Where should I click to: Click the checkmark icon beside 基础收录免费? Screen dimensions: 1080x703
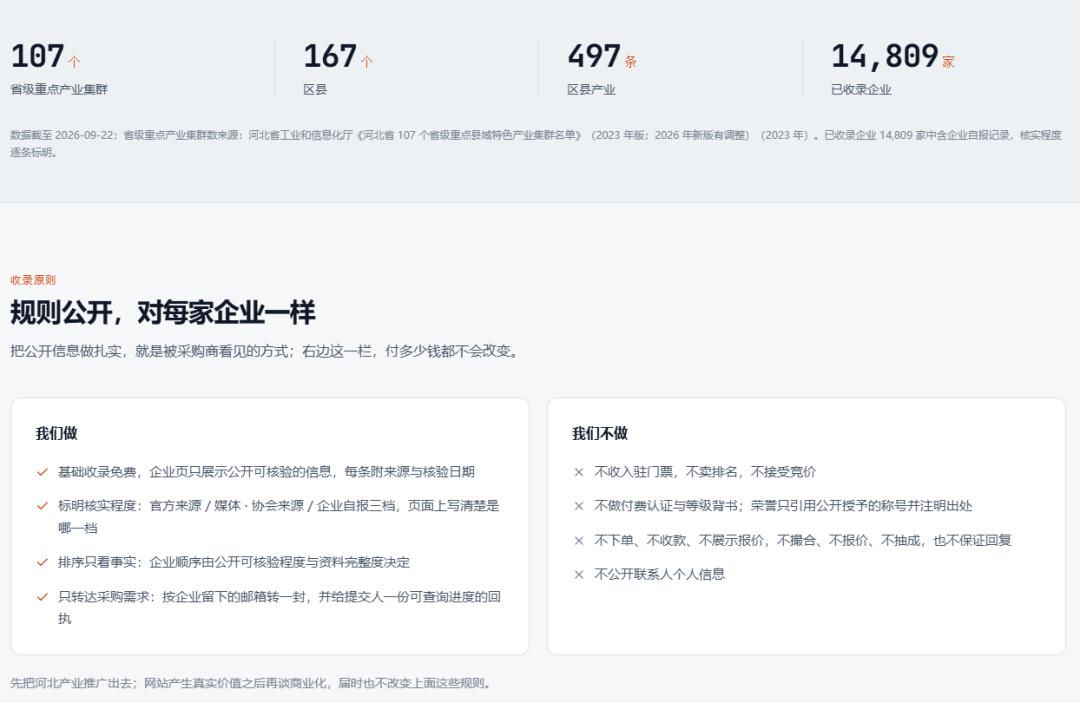[42, 472]
